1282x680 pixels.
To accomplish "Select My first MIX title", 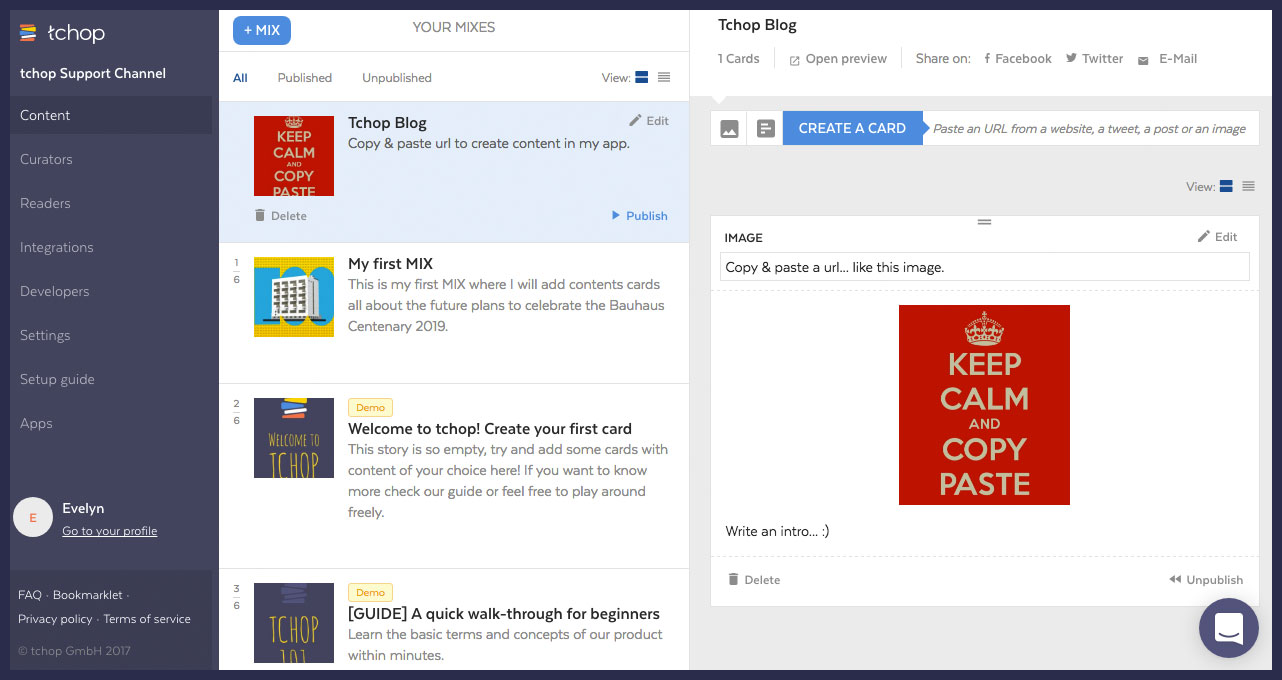I will pyautogui.click(x=390, y=264).
